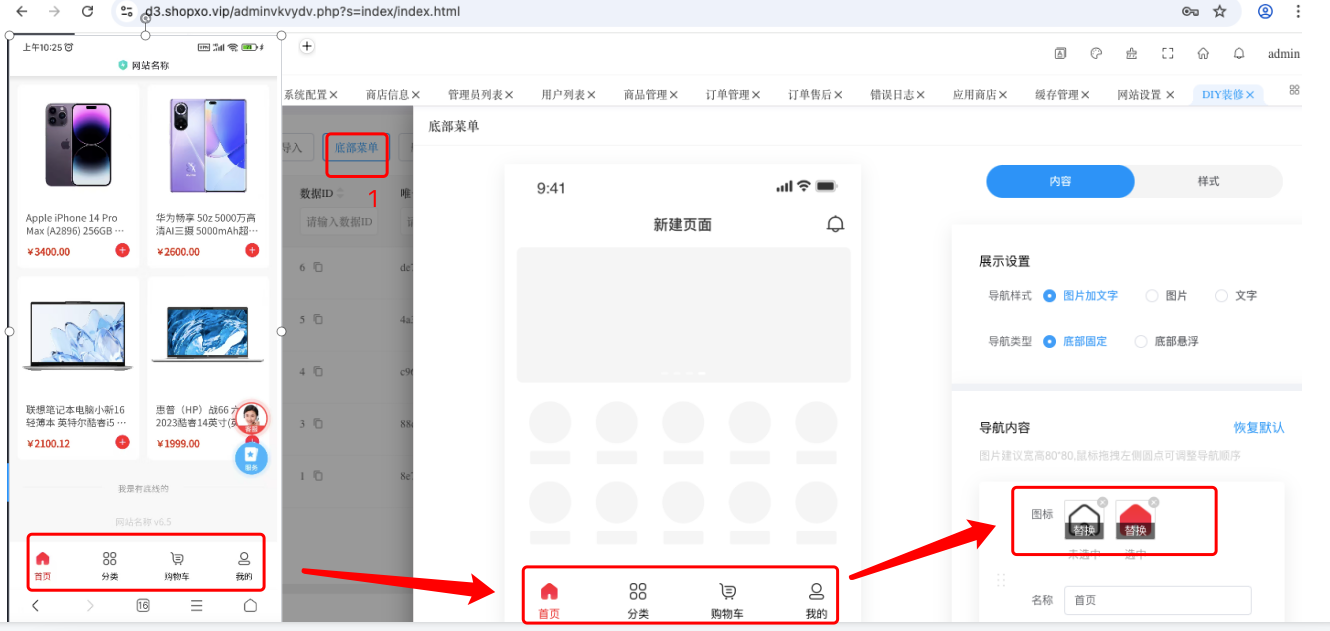Screen dimensions: 1330x631
Task: Click the 恢复默认 link
Action: (1259, 427)
